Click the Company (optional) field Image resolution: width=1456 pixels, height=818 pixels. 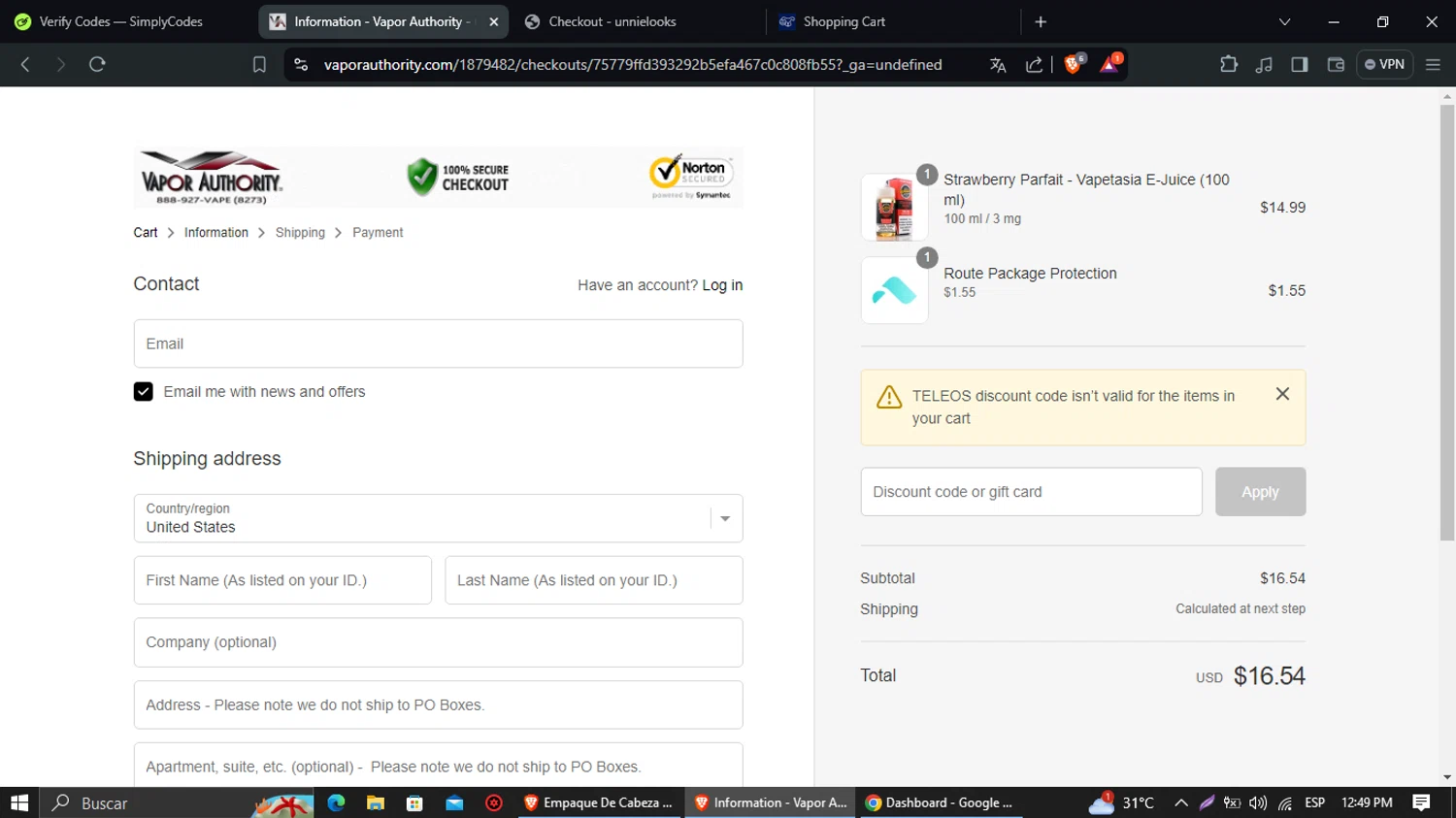(439, 642)
